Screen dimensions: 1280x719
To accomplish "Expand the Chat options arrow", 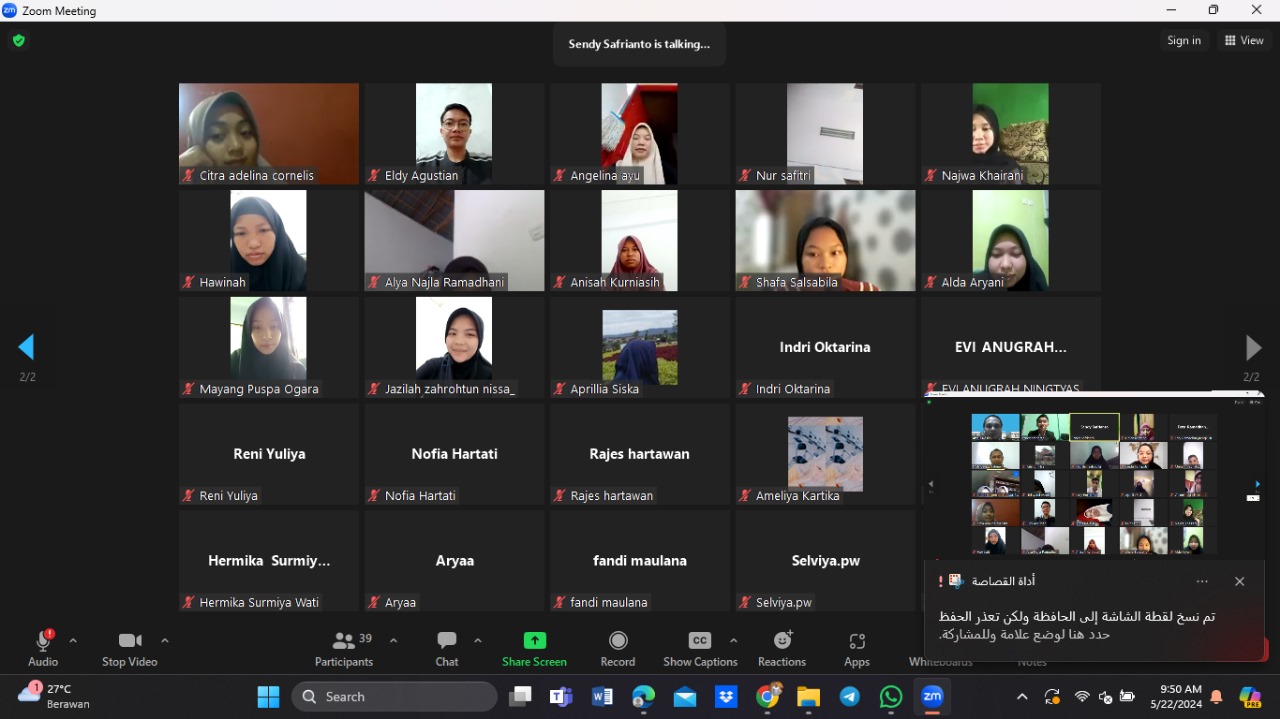I will (478, 641).
